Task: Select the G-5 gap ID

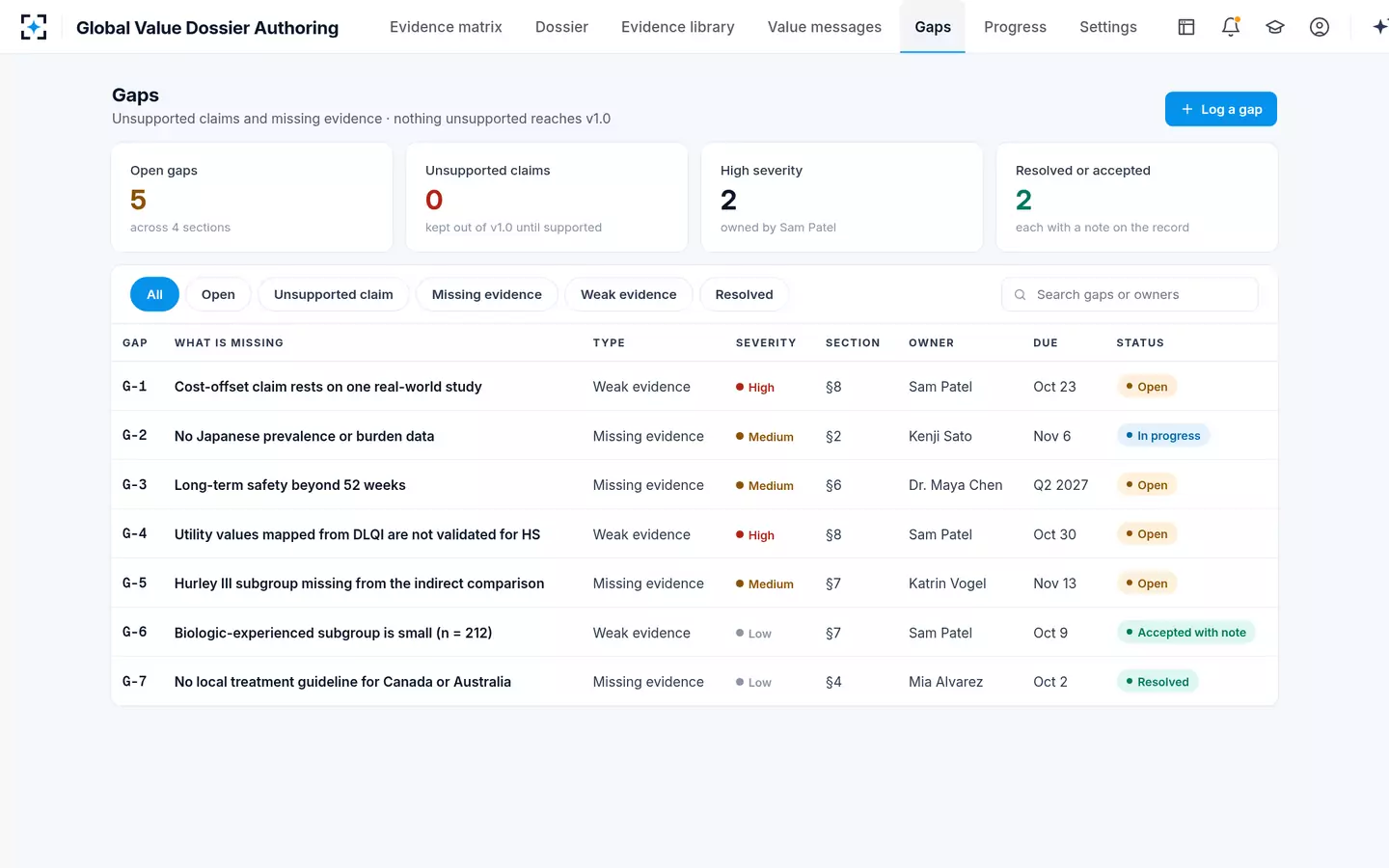Action: click(x=135, y=583)
